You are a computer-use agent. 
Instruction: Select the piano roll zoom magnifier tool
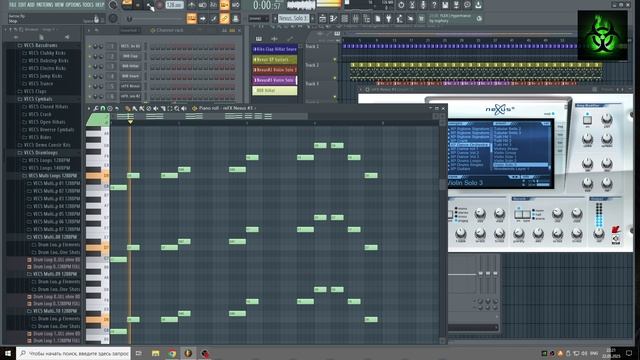coord(177,109)
